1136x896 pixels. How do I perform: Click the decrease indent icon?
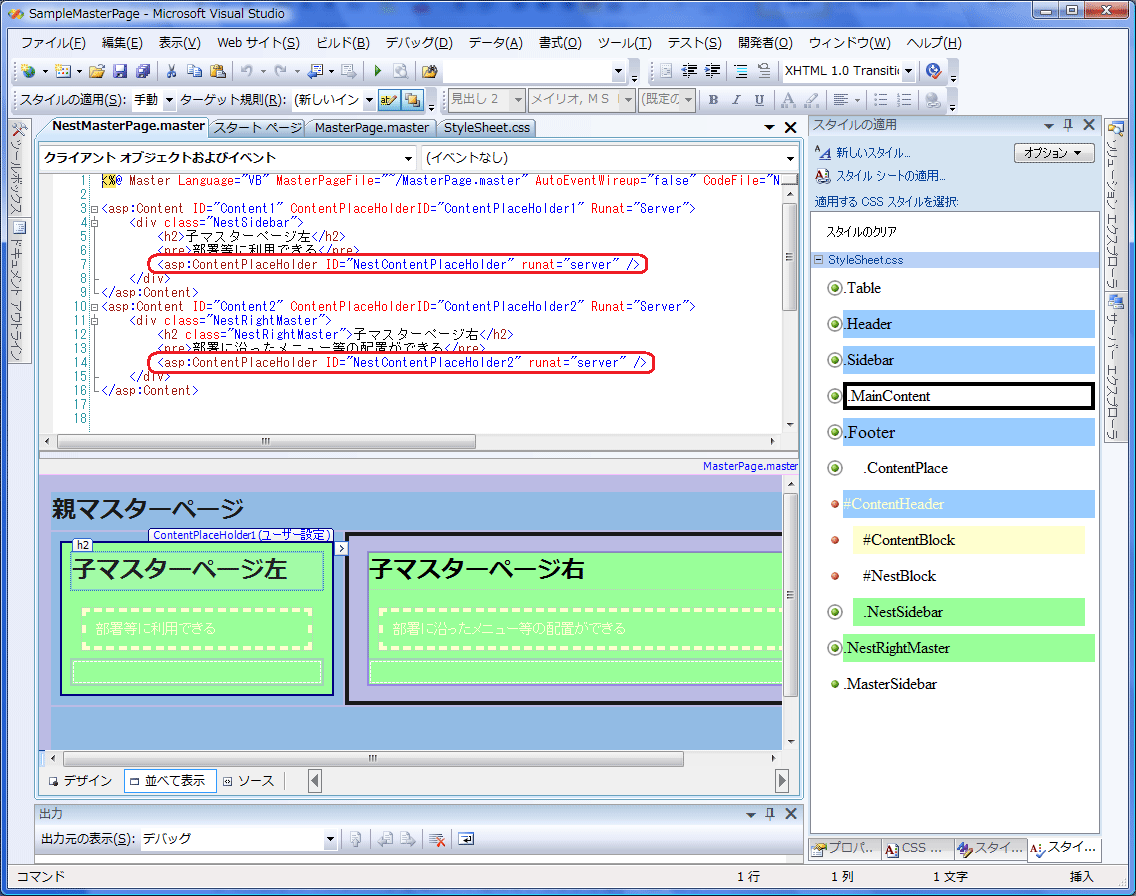click(689, 71)
